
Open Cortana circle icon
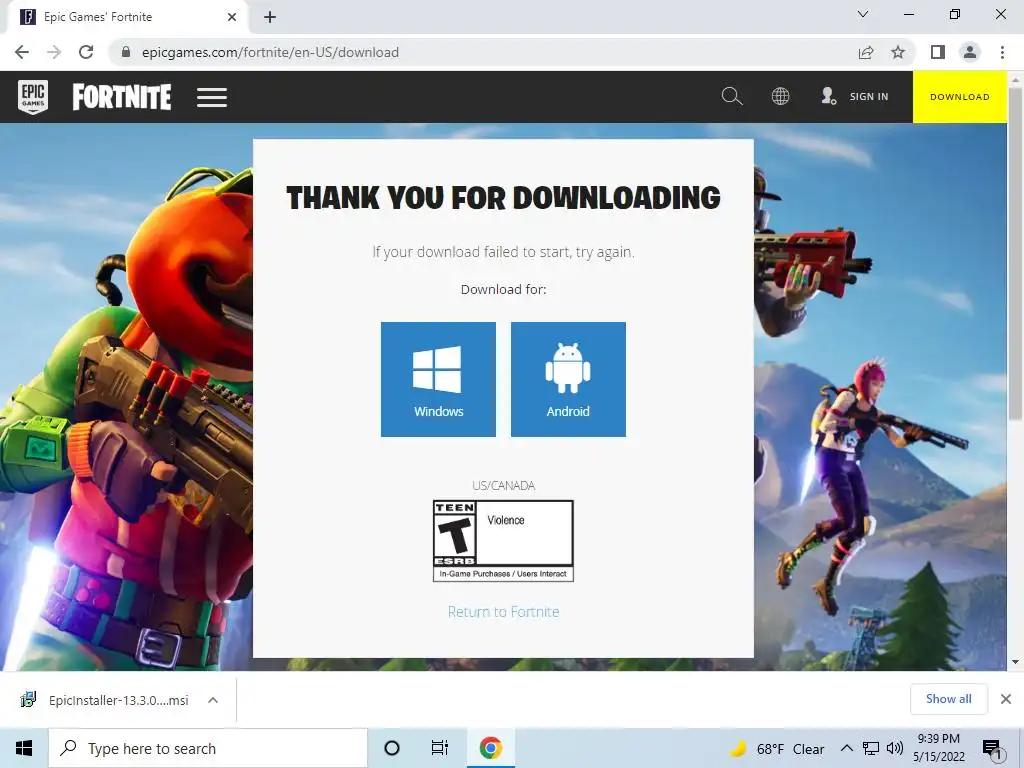pyautogui.click(x=392, y=748)
